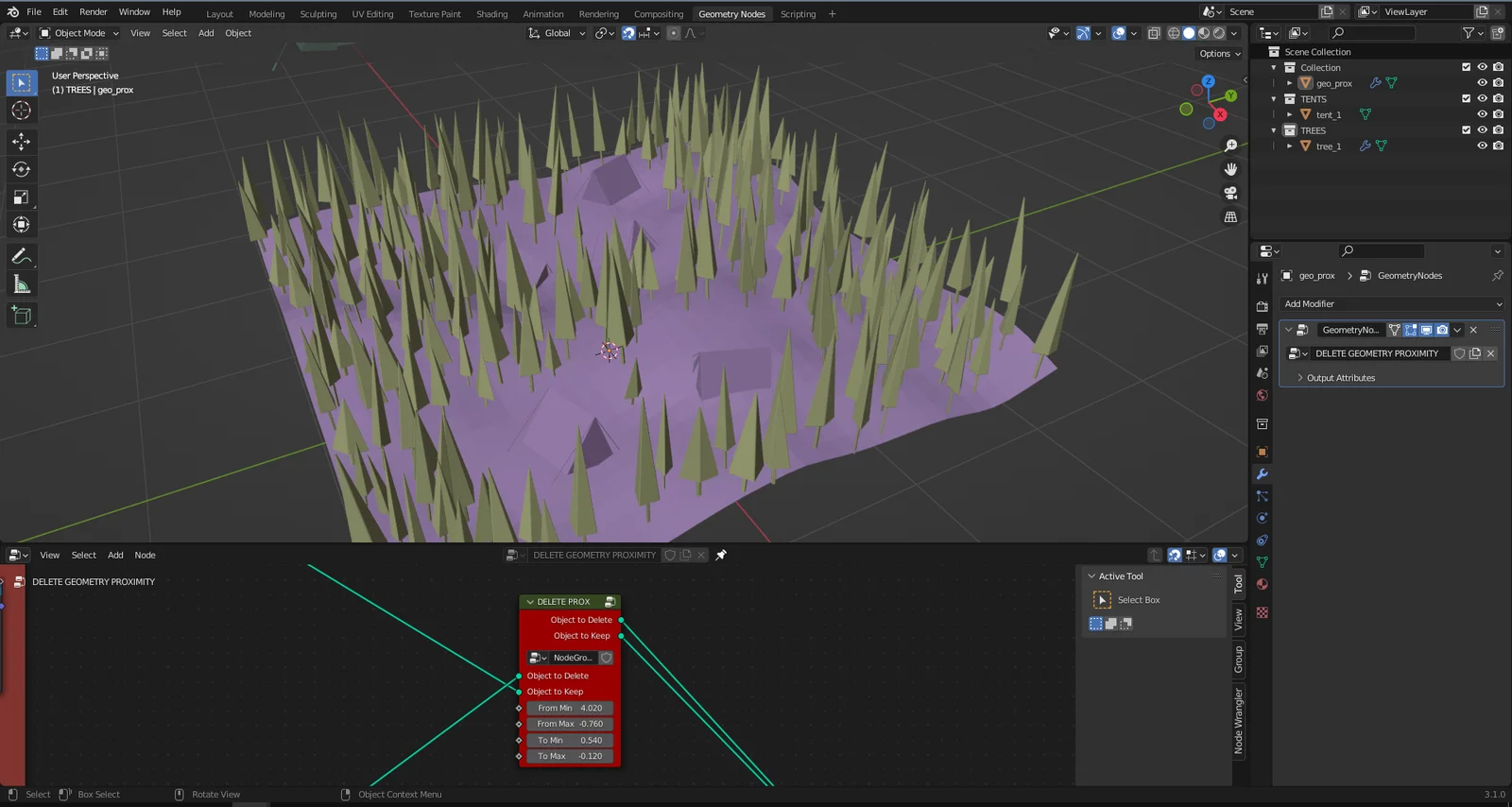Click the Select Box active tool button
Image resolution: width=1512 pixels, height=807 pixels.
click(x=1102, y=600)
